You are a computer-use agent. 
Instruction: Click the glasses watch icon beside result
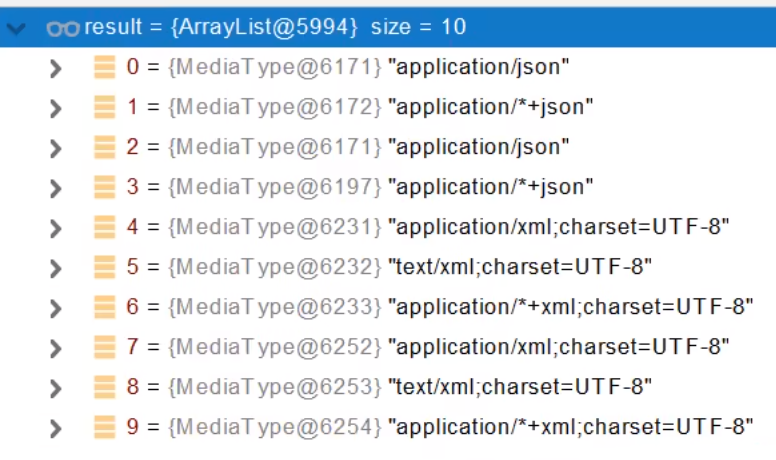pos(62,28)
